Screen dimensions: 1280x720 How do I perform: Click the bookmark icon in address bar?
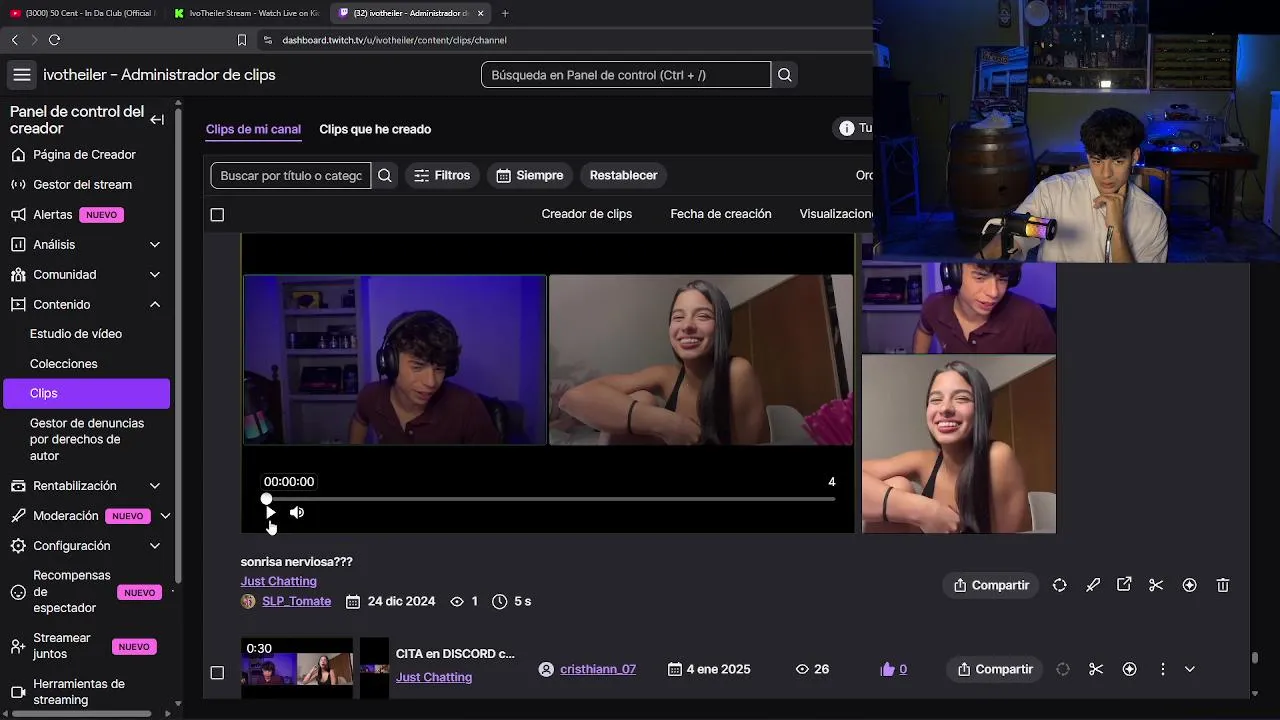click(x=241, y=40)
